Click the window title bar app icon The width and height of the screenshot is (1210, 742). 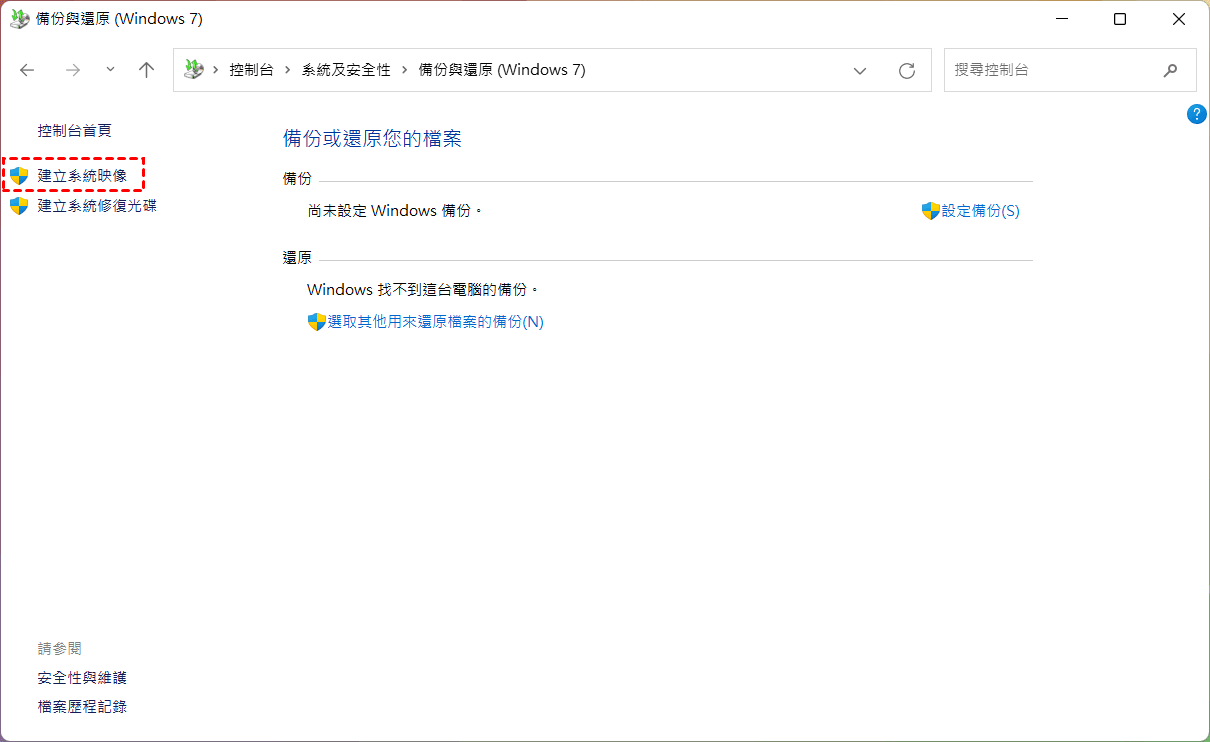[17, 19]
